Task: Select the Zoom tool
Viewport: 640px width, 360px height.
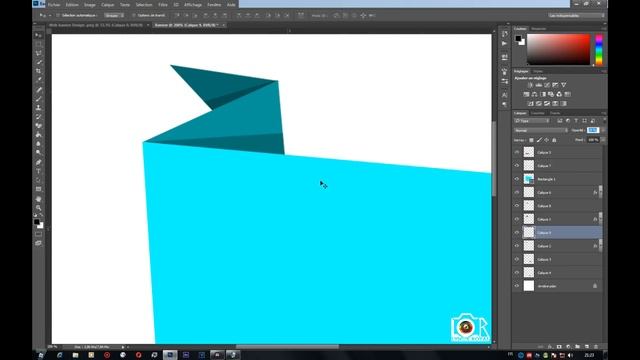Action: point(38,208)
